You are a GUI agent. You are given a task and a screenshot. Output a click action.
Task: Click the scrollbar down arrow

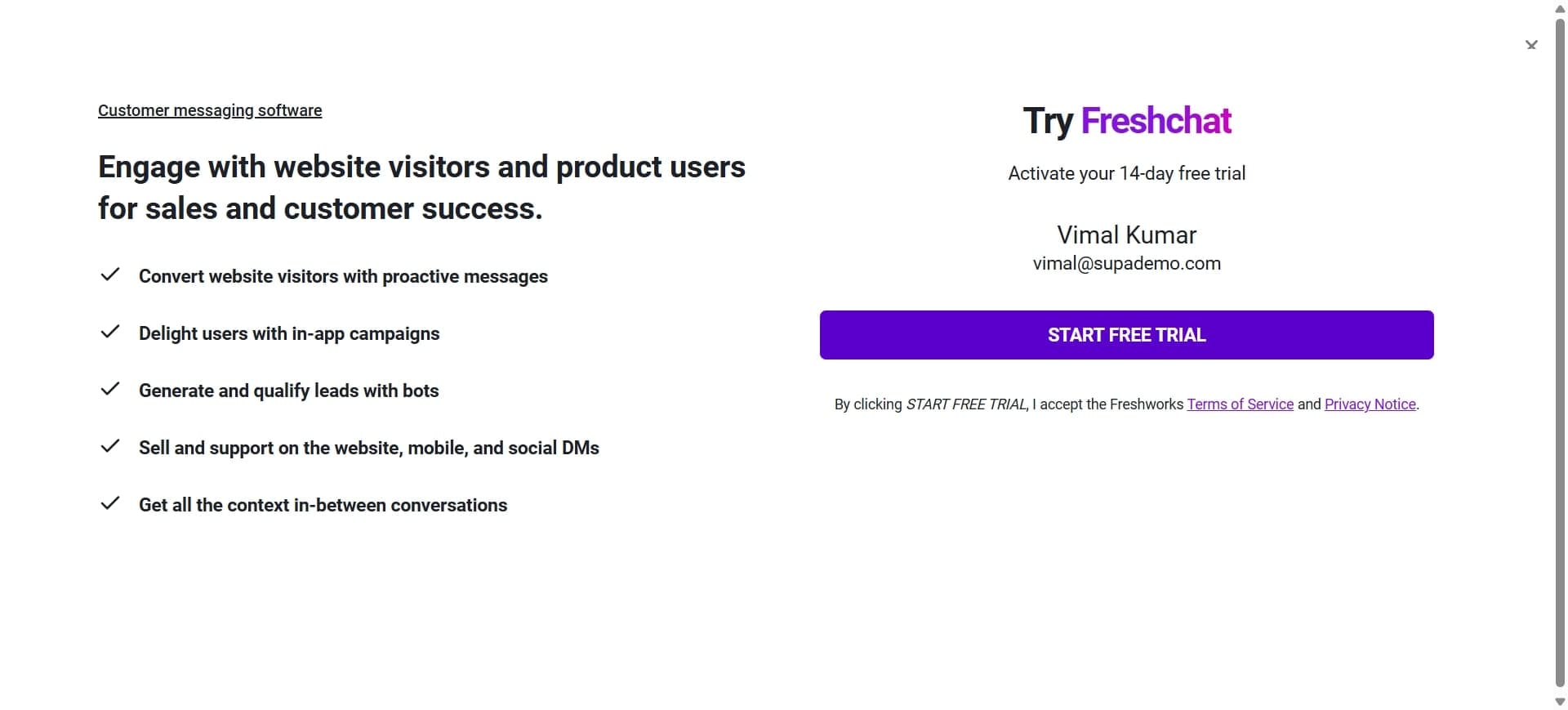click(x=1560, y=702)
